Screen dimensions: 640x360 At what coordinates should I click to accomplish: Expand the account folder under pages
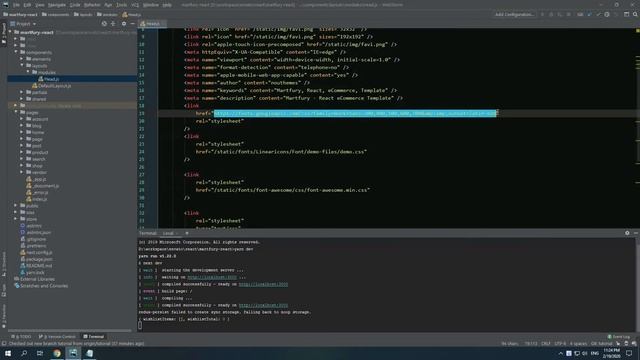point(22,119)
